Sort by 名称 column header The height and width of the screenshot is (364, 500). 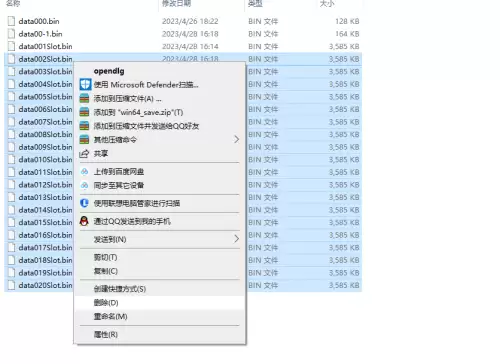pyautogui.click(x=13, y=3)
